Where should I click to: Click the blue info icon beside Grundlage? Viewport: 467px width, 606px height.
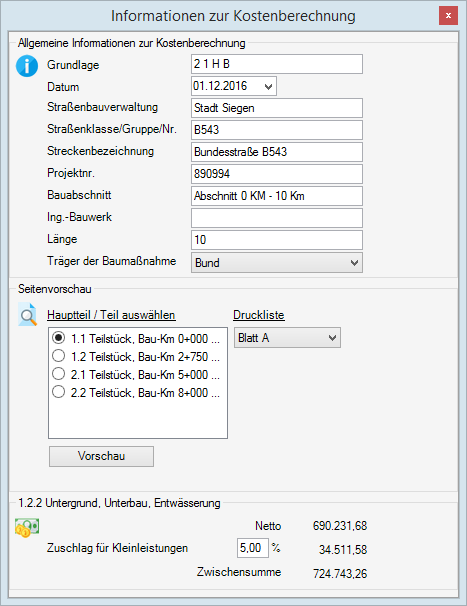[x=27, y=66]
